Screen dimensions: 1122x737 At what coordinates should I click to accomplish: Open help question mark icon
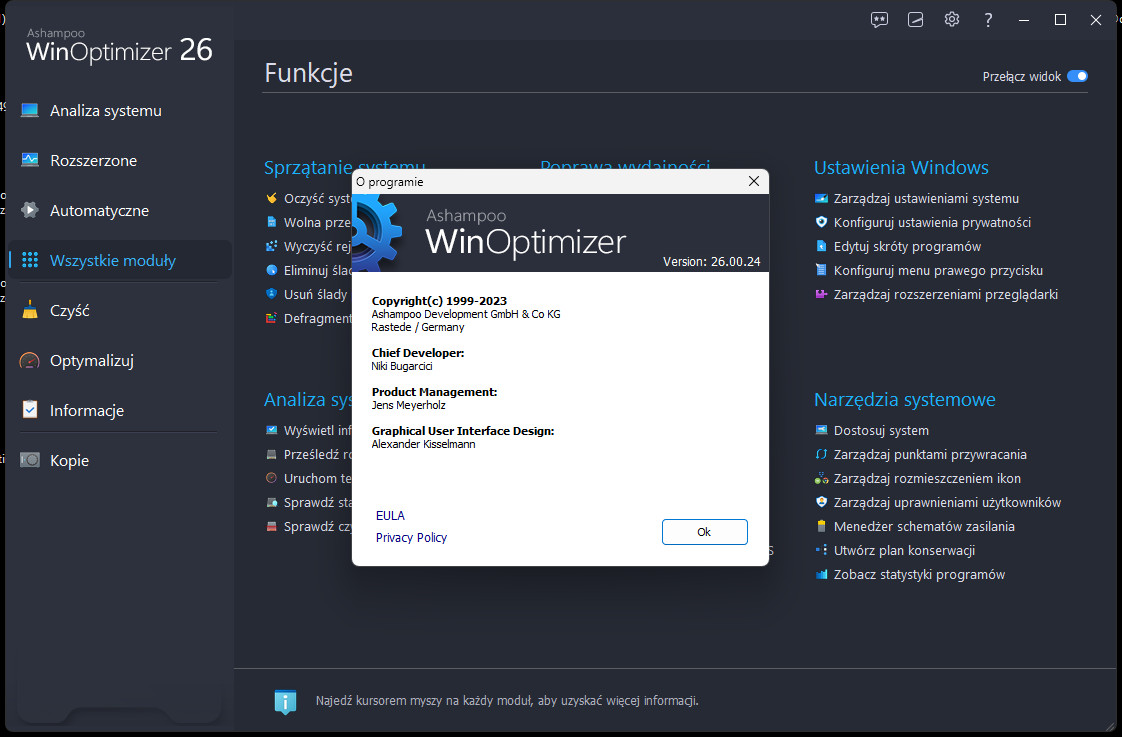tap(988, 20)
